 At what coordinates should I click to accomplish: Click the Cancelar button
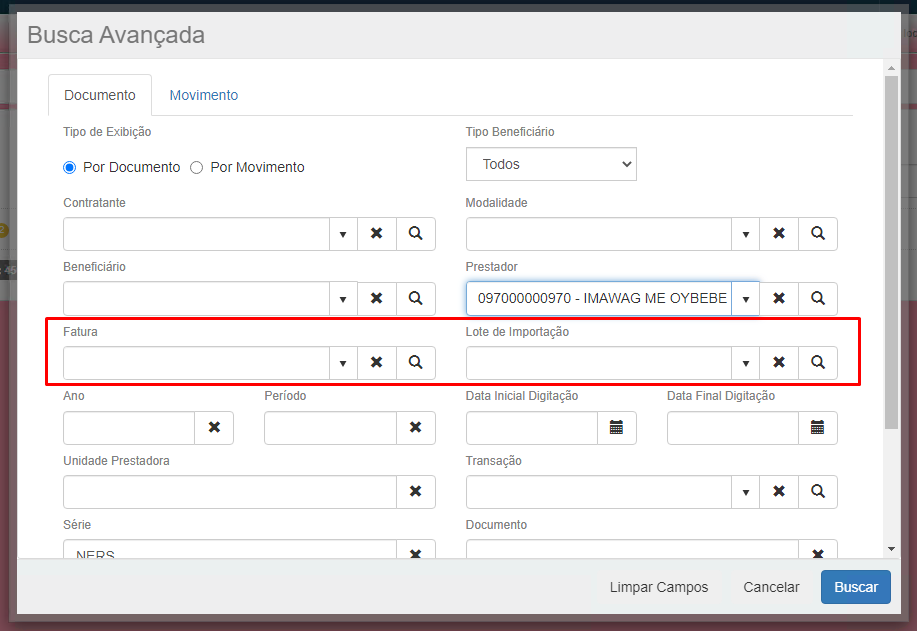click(x=771, y=587)
